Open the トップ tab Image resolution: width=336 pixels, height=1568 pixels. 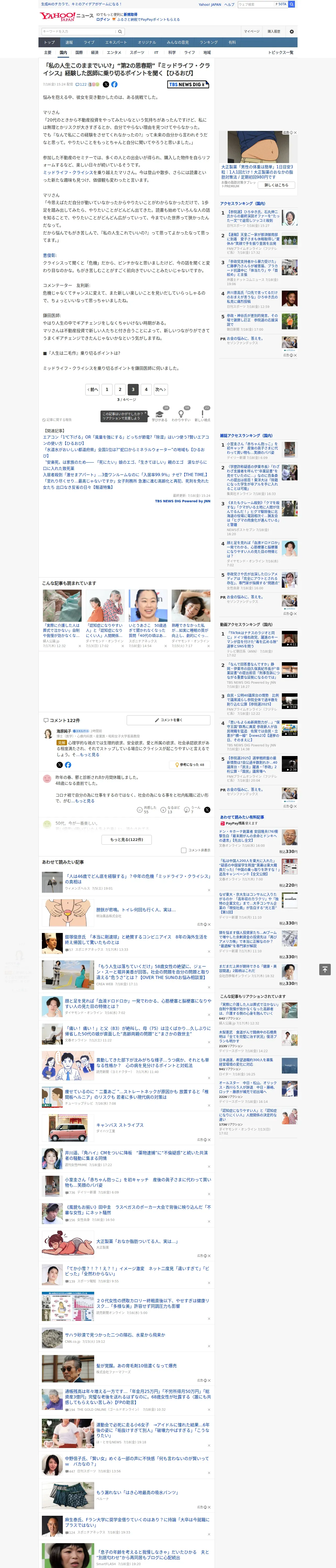(49, 43)
